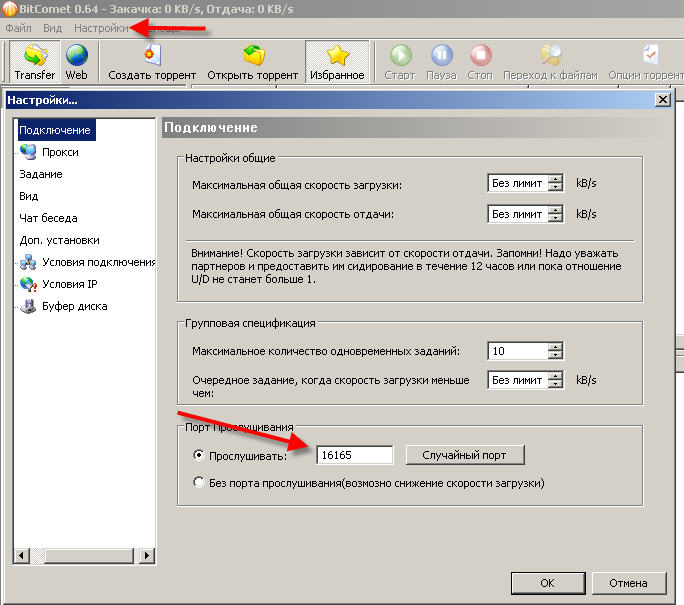Click tree scrollbar left arrow

click(x=21, y=556)
